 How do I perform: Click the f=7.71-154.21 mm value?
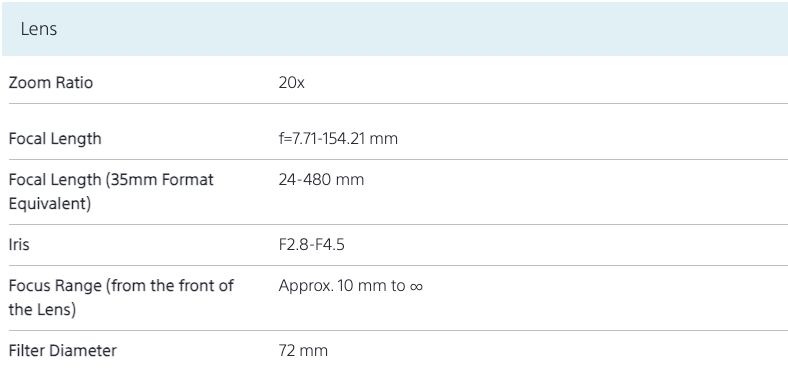coord(338,139)
